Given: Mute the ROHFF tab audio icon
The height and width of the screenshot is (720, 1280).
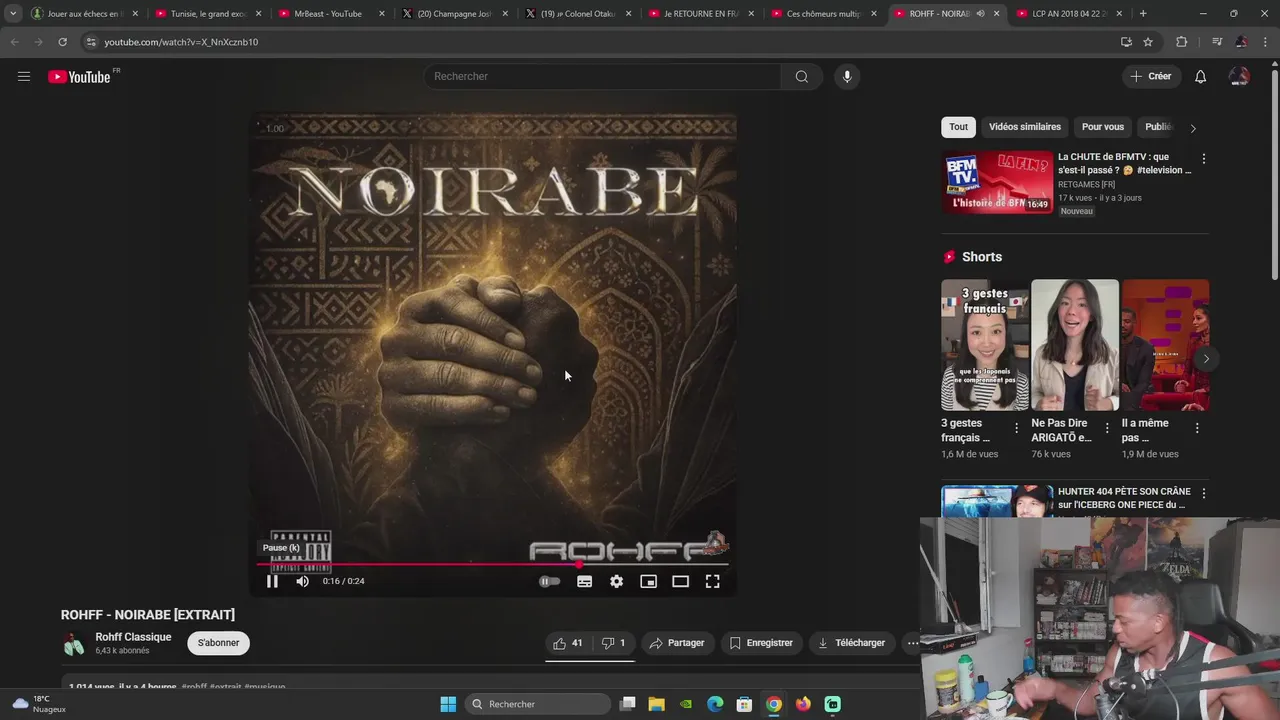Looking at the screenshot, I should click(x=980, y=14).
